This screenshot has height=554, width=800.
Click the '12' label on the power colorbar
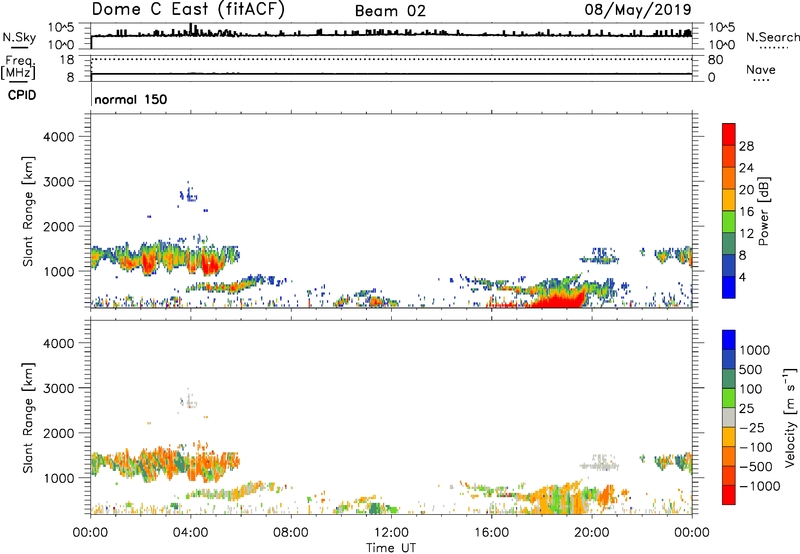coord(746,234)
